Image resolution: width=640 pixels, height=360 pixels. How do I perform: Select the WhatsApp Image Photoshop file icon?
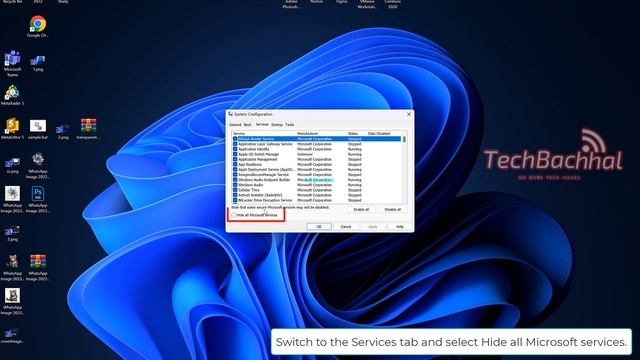click(38, 200)
